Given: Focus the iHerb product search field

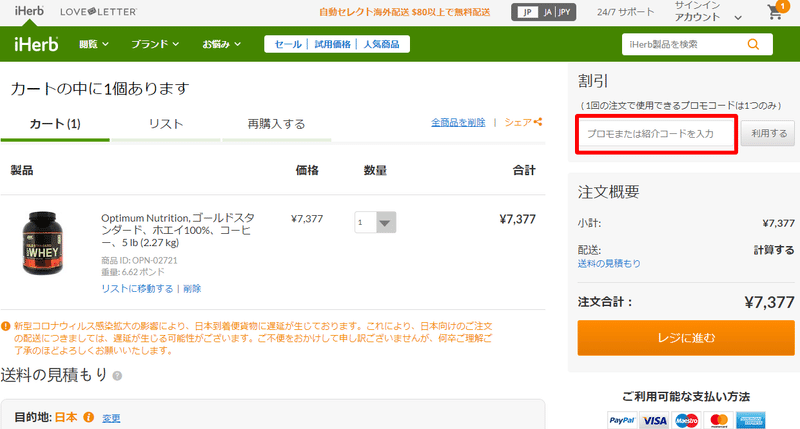Looking at the screenshot, I should click(x=684, y=44).
